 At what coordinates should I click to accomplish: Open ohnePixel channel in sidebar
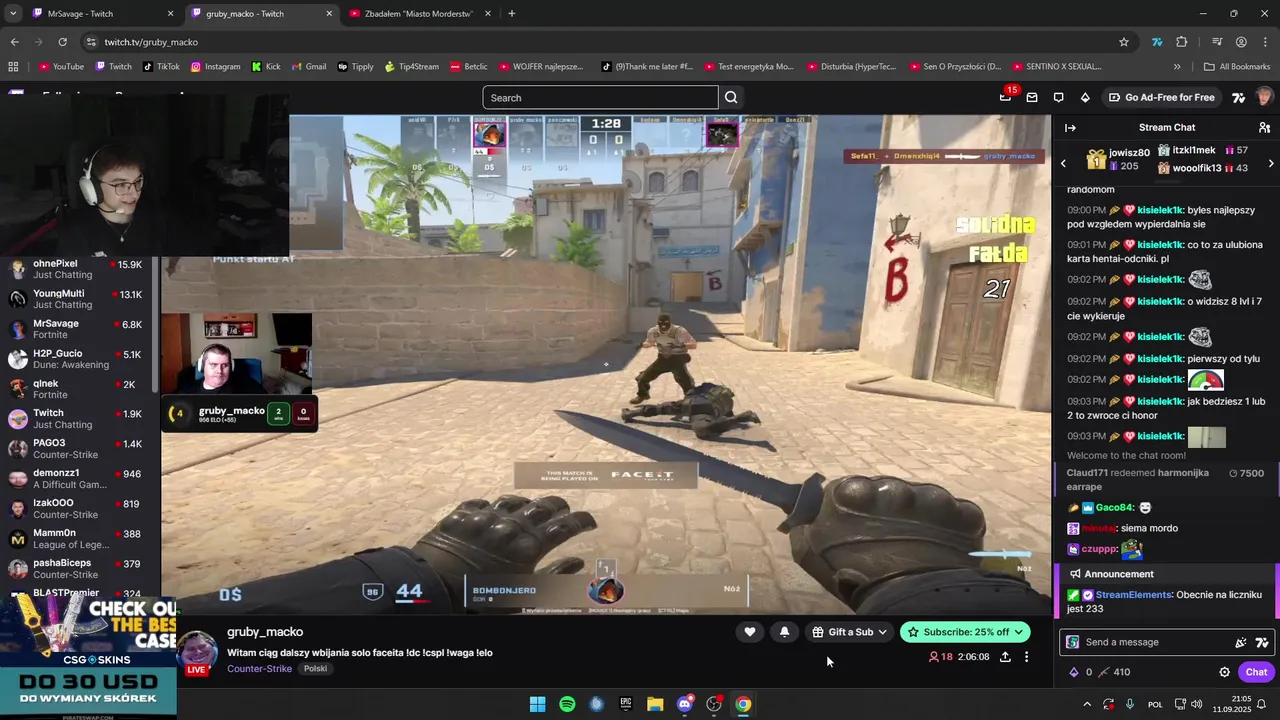pos(76,269)
